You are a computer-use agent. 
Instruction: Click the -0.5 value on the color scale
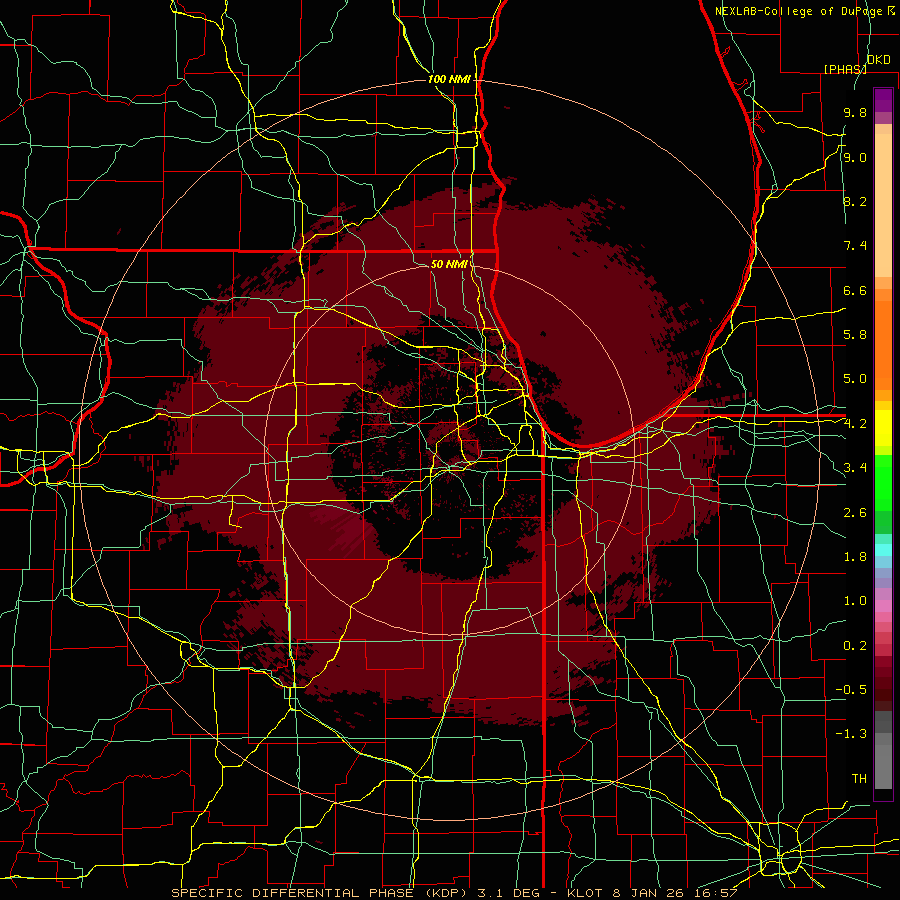tap(851, 690)
